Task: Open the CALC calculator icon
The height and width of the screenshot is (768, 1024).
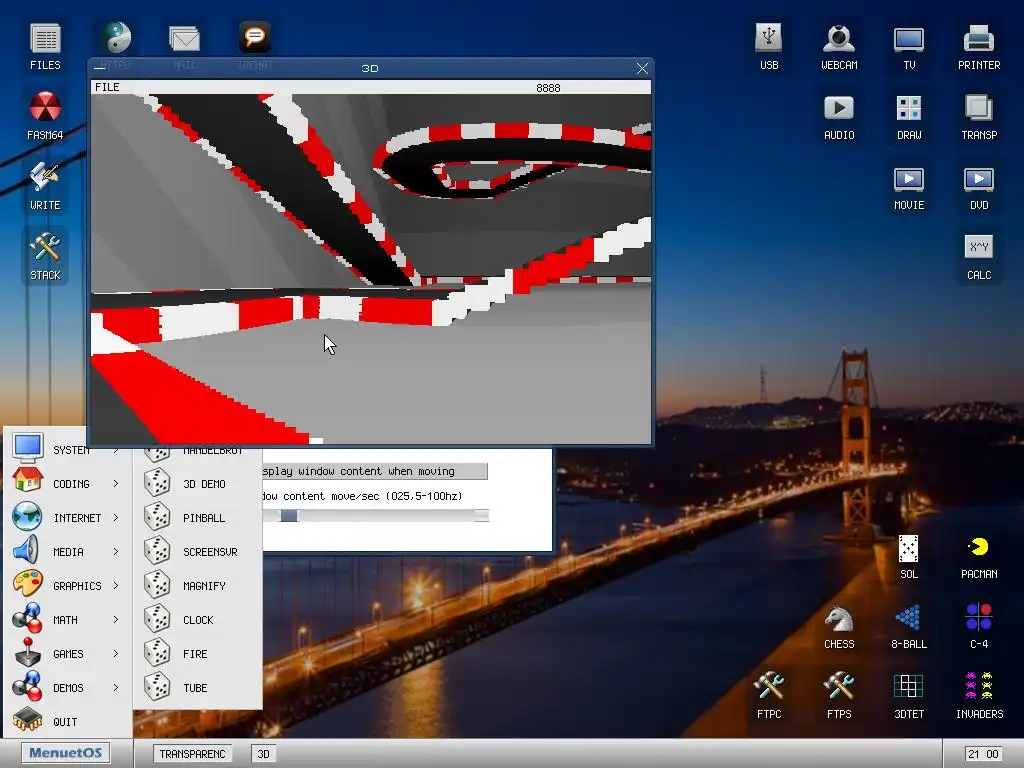Action: click(x=978, y=257)
